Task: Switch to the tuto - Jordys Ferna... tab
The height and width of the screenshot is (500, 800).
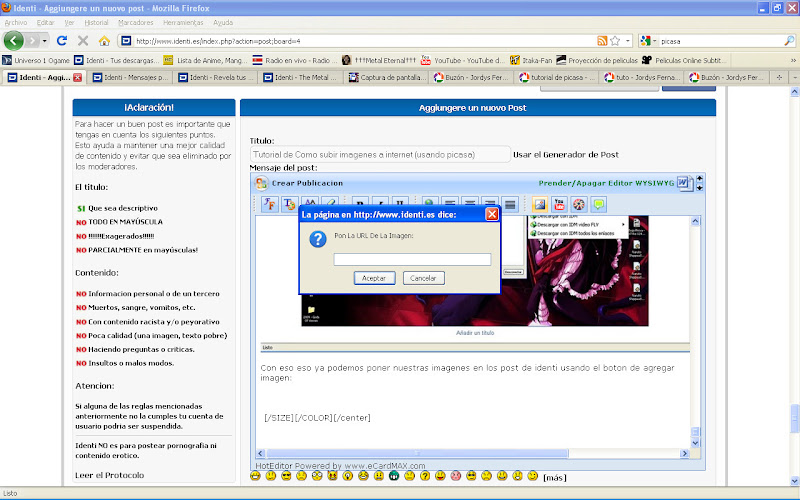Action: (x=643, y=78)
